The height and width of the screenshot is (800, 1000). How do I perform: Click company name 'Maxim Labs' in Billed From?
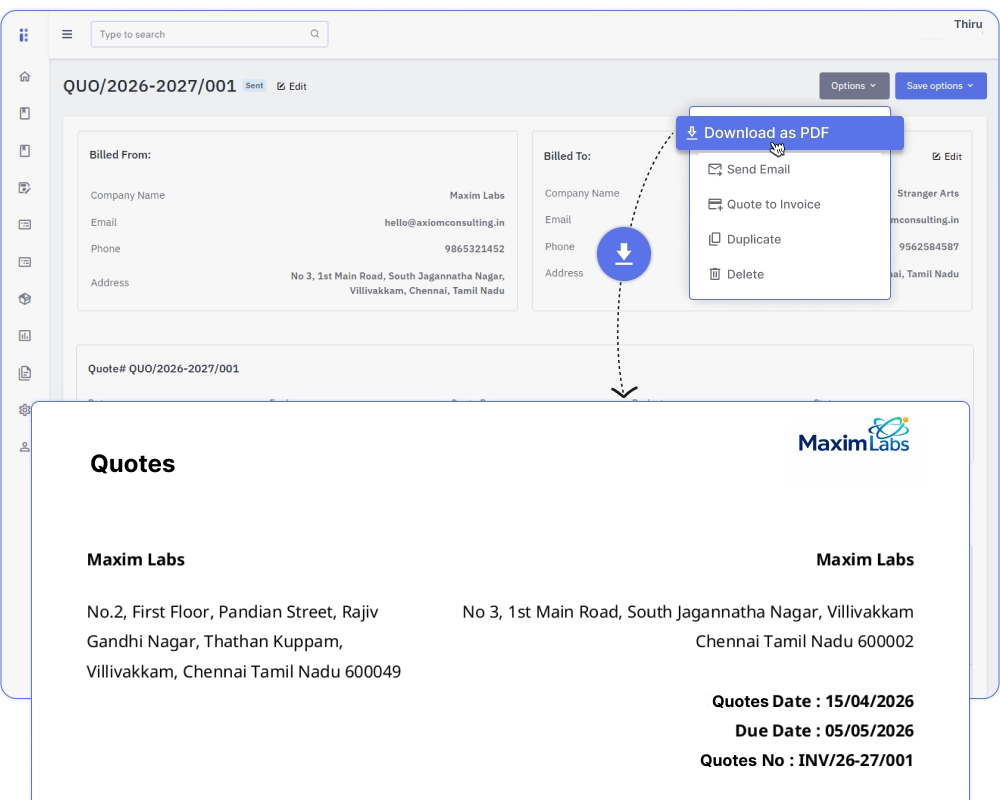coord(477,195)
